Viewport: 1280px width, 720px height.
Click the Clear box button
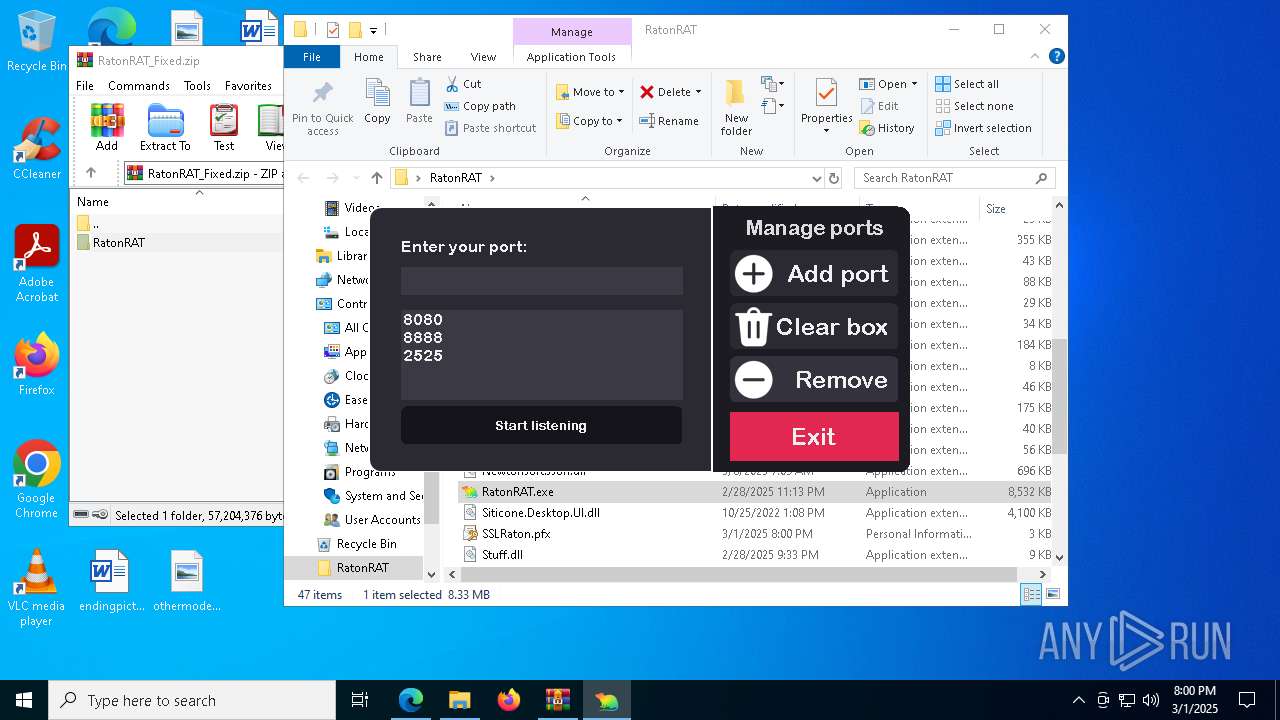tap(813, 326)
